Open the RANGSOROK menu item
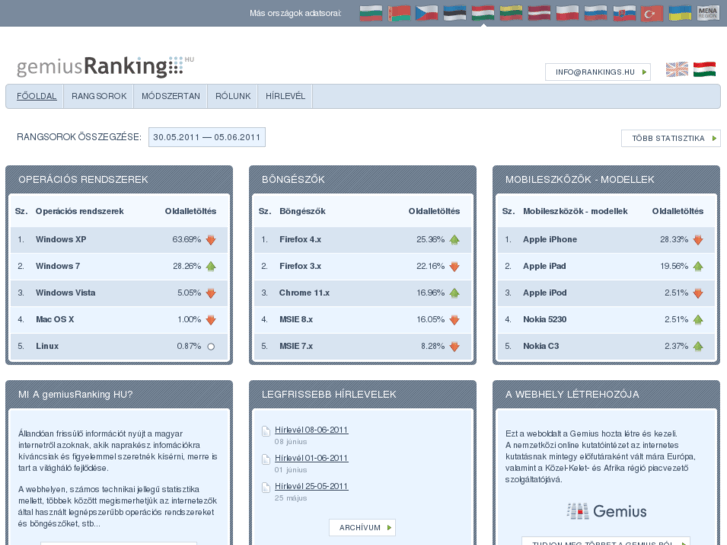This screenshot has height=545, width=727. click(x=99, y=96)
